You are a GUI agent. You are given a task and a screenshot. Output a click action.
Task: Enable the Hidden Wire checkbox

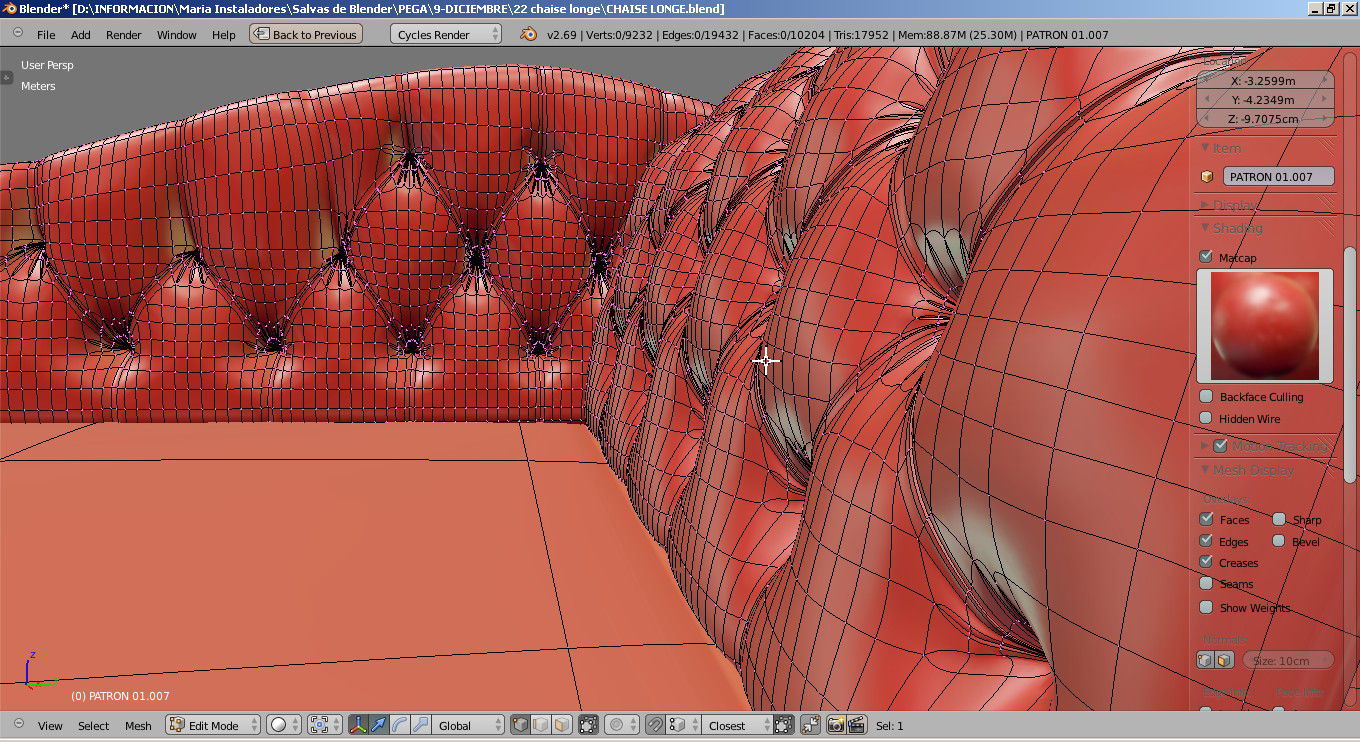1206,418
